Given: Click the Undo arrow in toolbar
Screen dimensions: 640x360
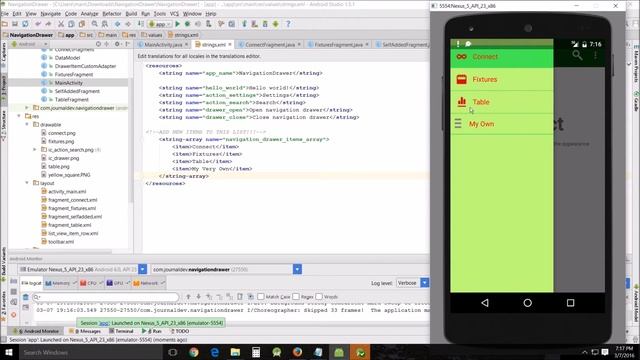Looking at the screenshot, I should click(38, 24).
